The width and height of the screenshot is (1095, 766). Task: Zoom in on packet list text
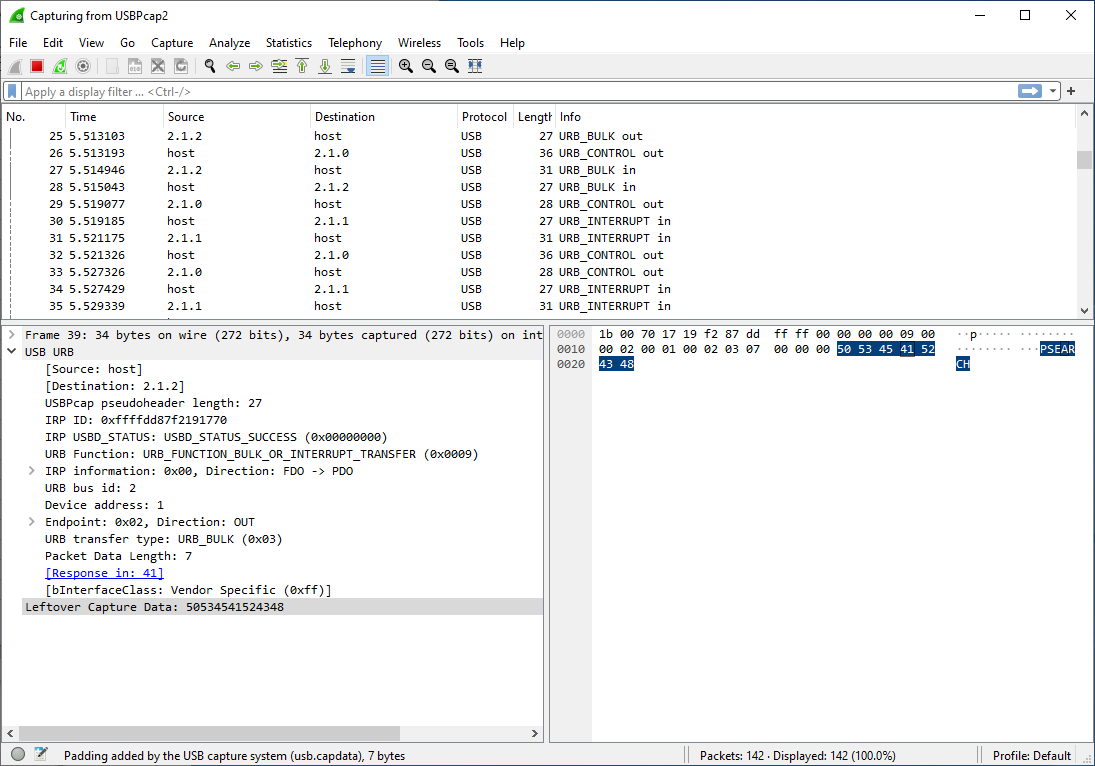[406, 66]
